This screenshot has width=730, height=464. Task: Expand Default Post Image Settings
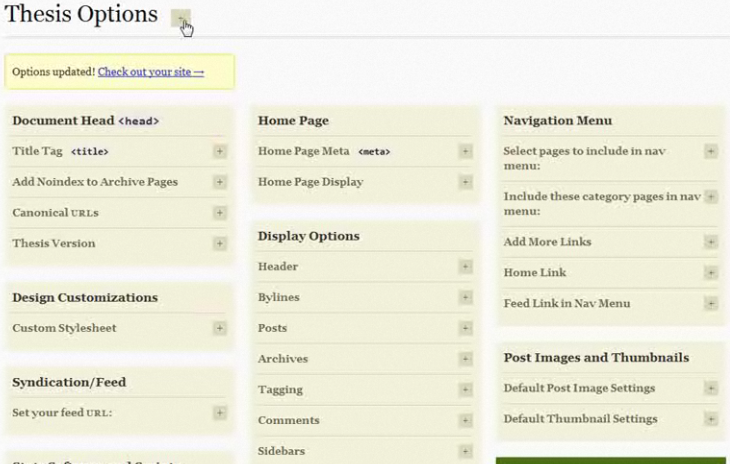[711, 388]
